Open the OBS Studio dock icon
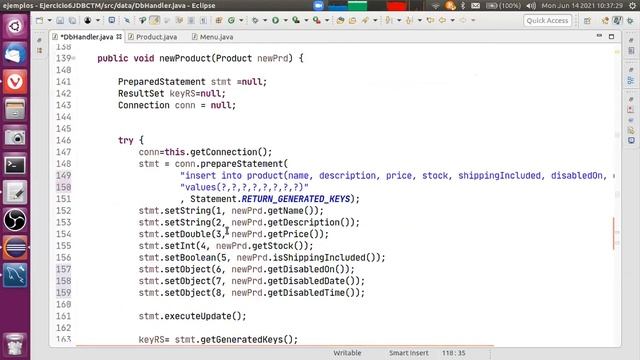Image resolution: width=640 pixels, height=360 pixels. tap(15, 220)
